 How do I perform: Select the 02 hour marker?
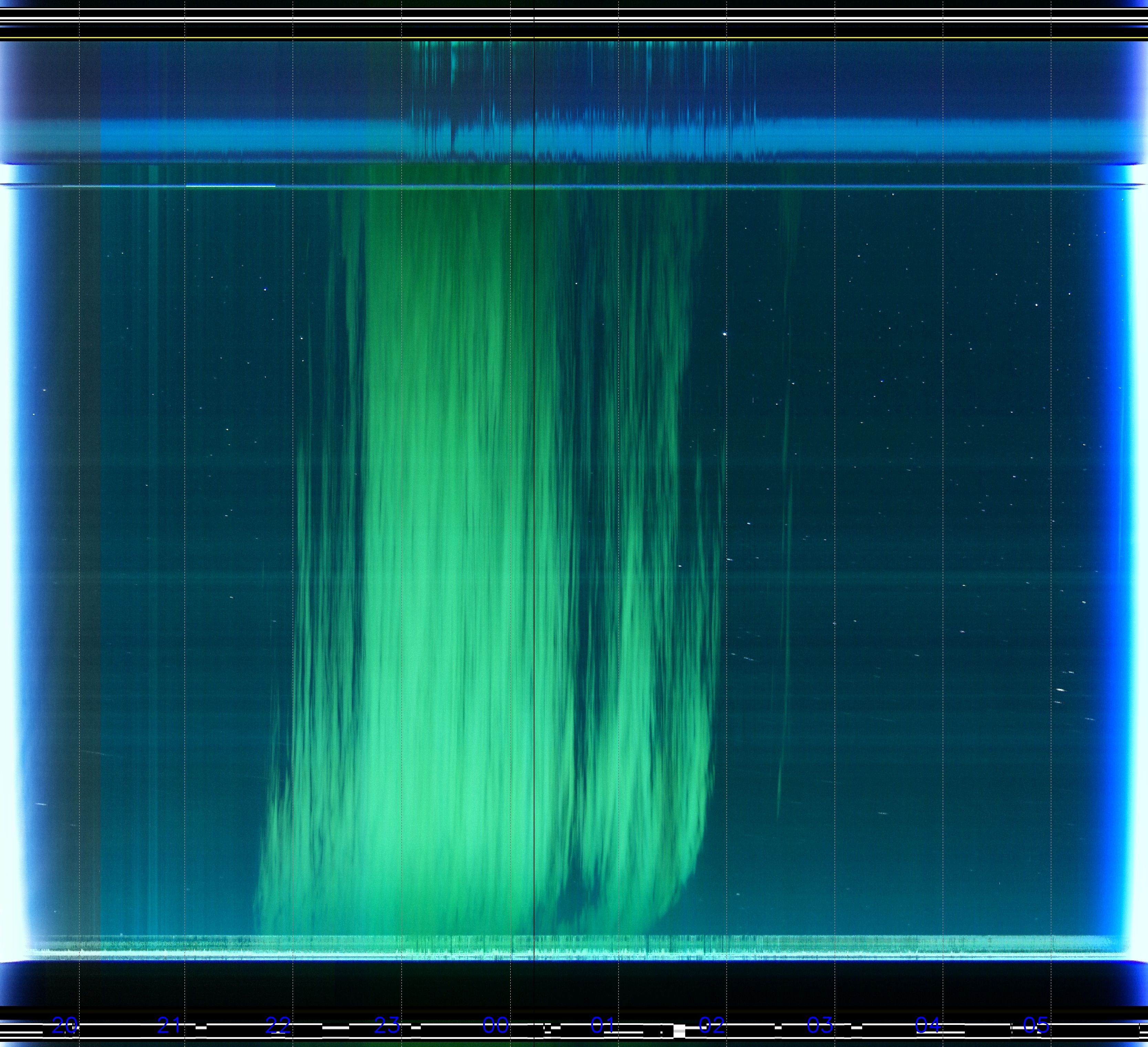pos(711,1026)
